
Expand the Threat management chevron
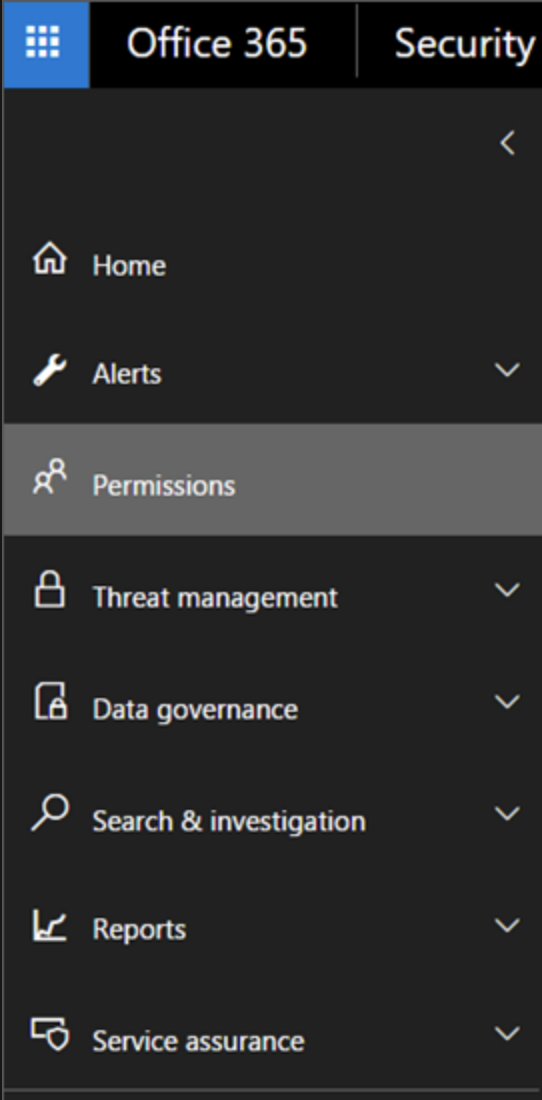click(507, 590)
